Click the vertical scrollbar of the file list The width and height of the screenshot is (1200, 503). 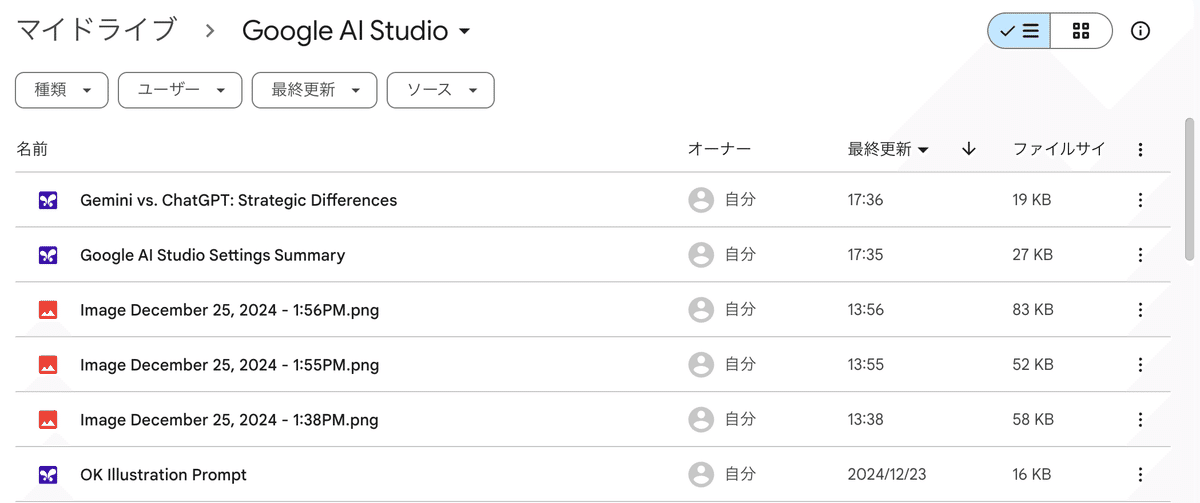point(1189,190)
